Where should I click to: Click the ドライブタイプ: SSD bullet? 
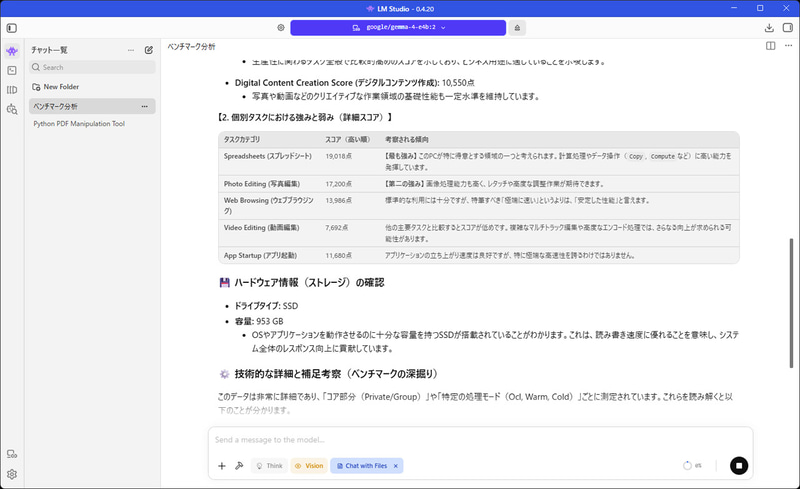(x=266, y=306)
